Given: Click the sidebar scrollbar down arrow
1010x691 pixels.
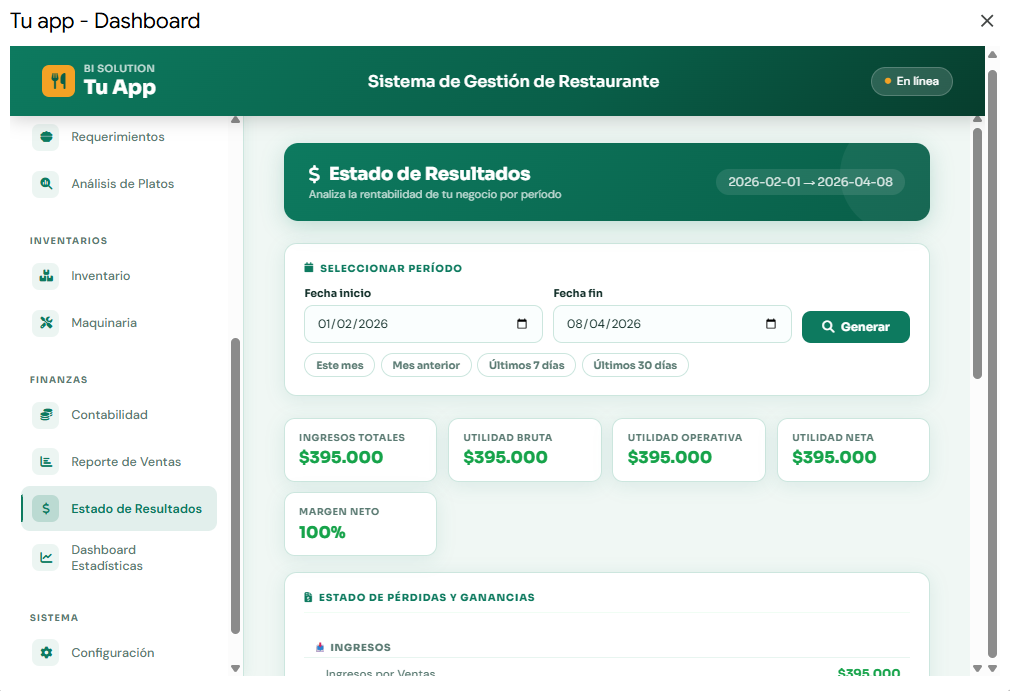Looking at the screenshot, I should pyautogui.click(x=236, y=668).
